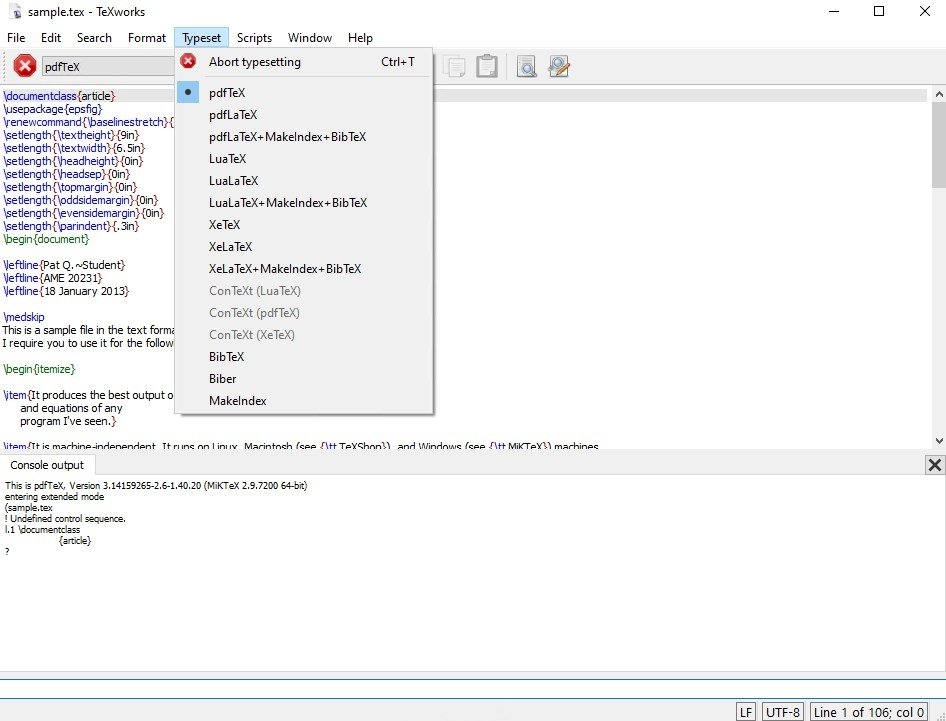
Task: Close the Console output panel
Action: coord(934,465)
